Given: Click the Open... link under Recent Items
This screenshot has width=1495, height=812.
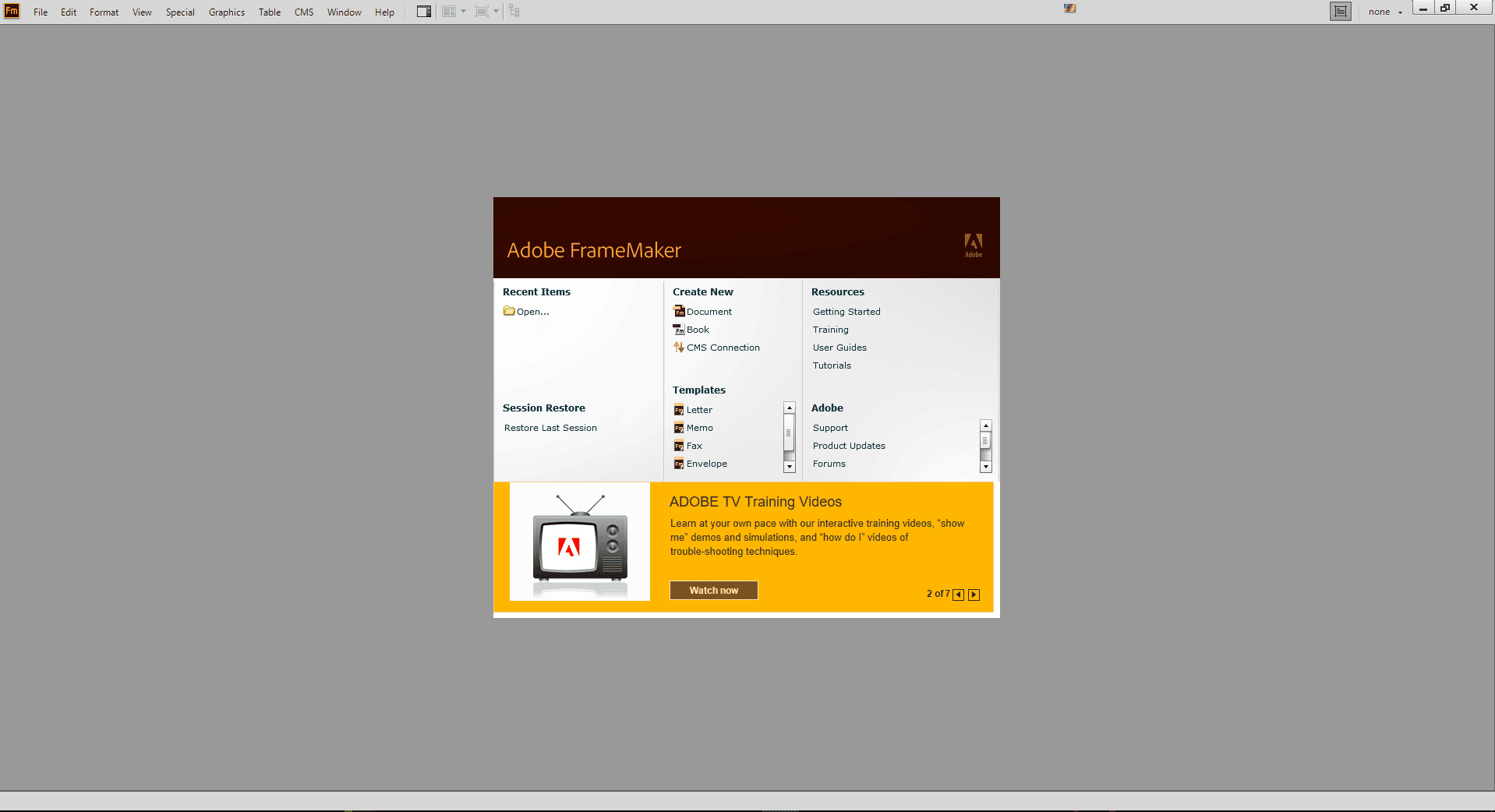Looking at the screenshot, I should click(x=533, y=312).
